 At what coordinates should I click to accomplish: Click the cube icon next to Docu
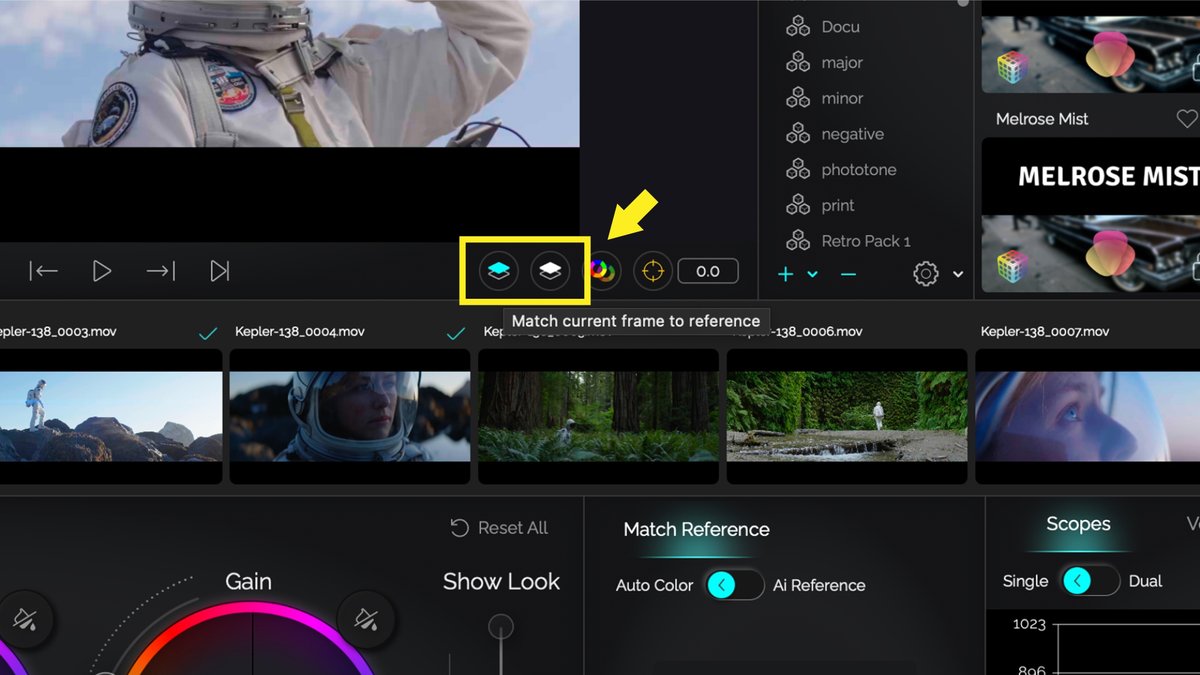[x=798, y=27]
